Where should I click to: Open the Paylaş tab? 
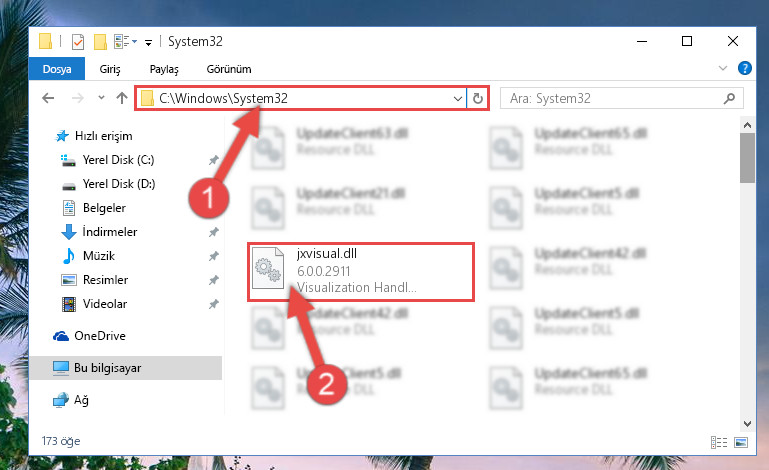(x=164, y=69)
